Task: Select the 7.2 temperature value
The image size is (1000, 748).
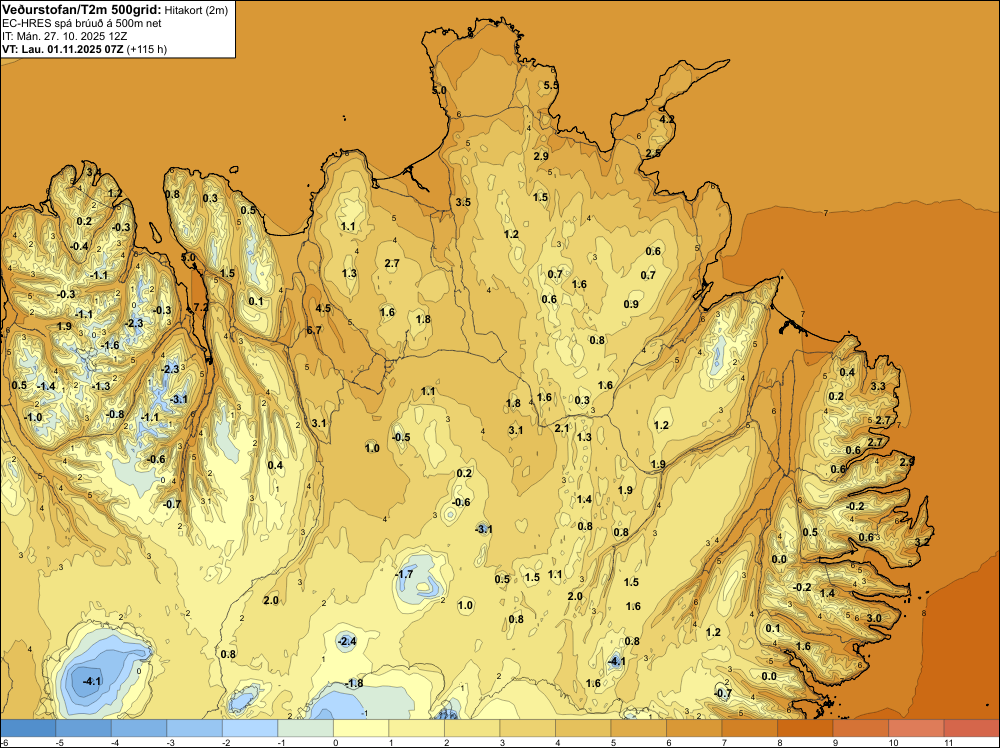Action: (x=201, y=307)
